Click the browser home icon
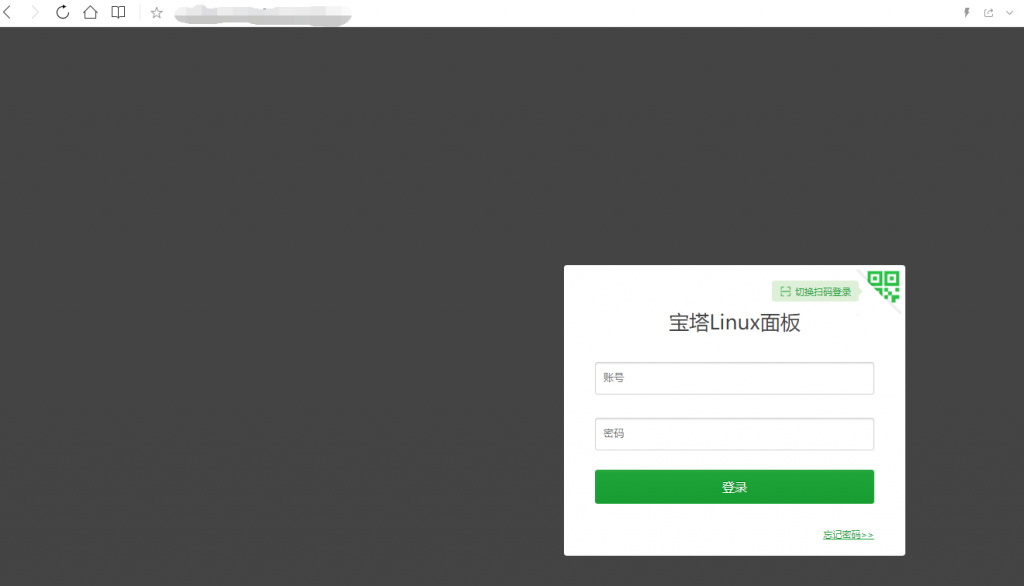1024x586 pixels. (x=89, y=13)
